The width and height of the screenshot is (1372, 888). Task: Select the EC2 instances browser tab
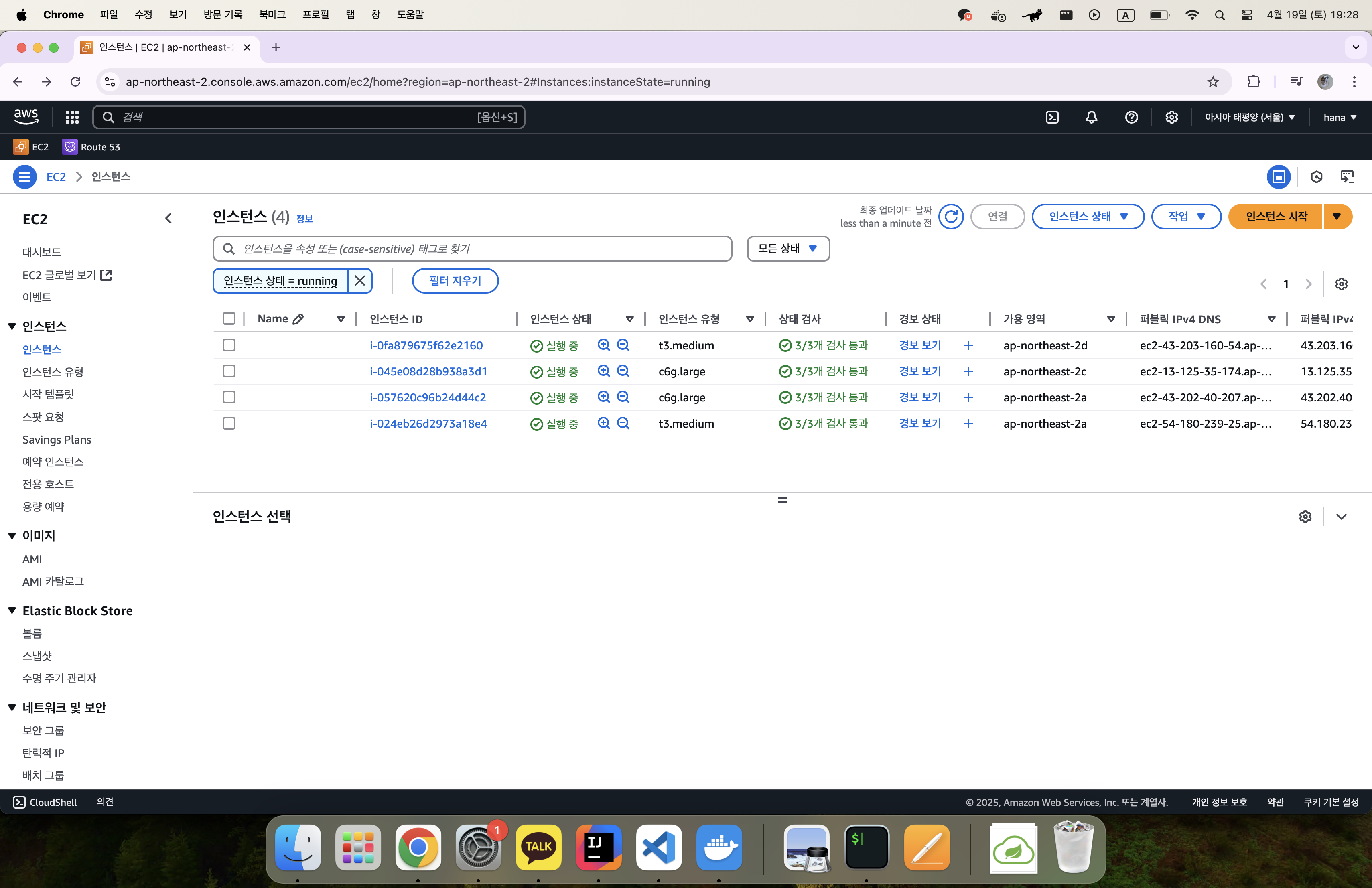click(x=166, y=47)
